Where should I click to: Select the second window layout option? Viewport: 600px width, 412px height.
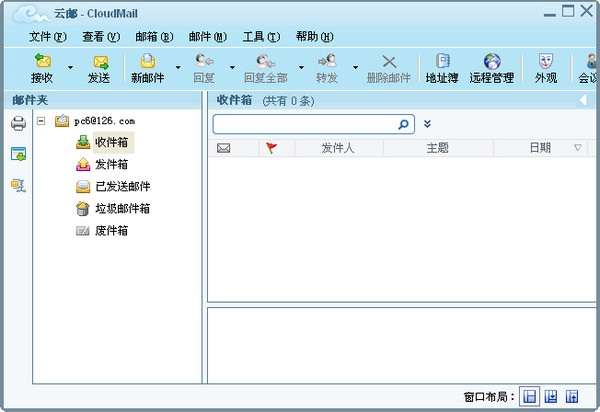[x=551, y=396]
